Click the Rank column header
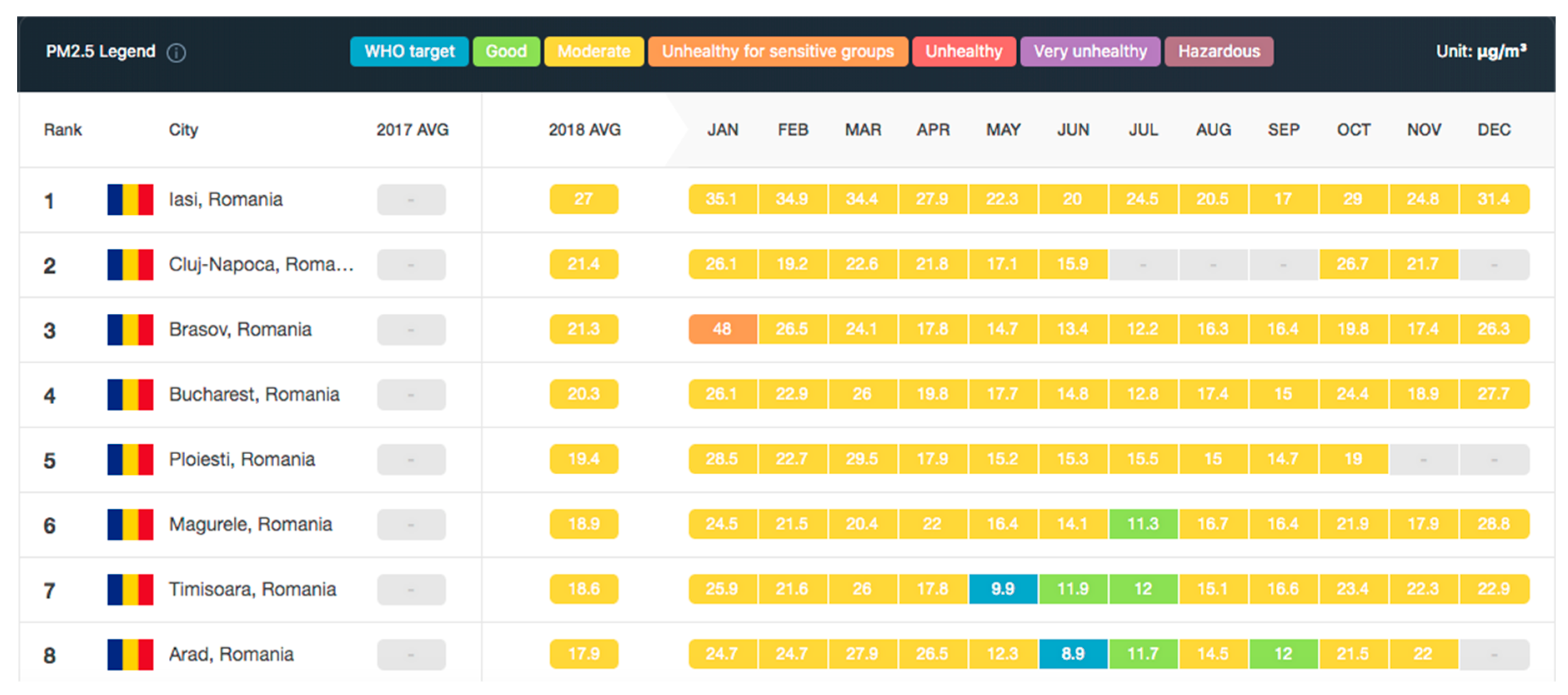The image size is (1568, 695). (63, 130)
